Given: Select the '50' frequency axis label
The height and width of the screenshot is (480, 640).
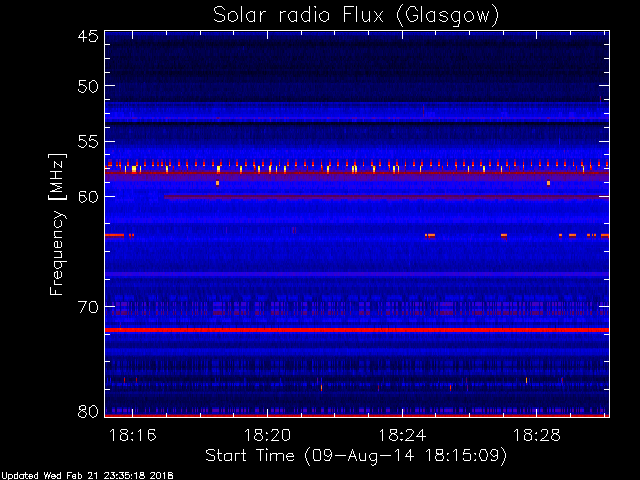Looking at the screenshot, I should click(x=88, y=86).
